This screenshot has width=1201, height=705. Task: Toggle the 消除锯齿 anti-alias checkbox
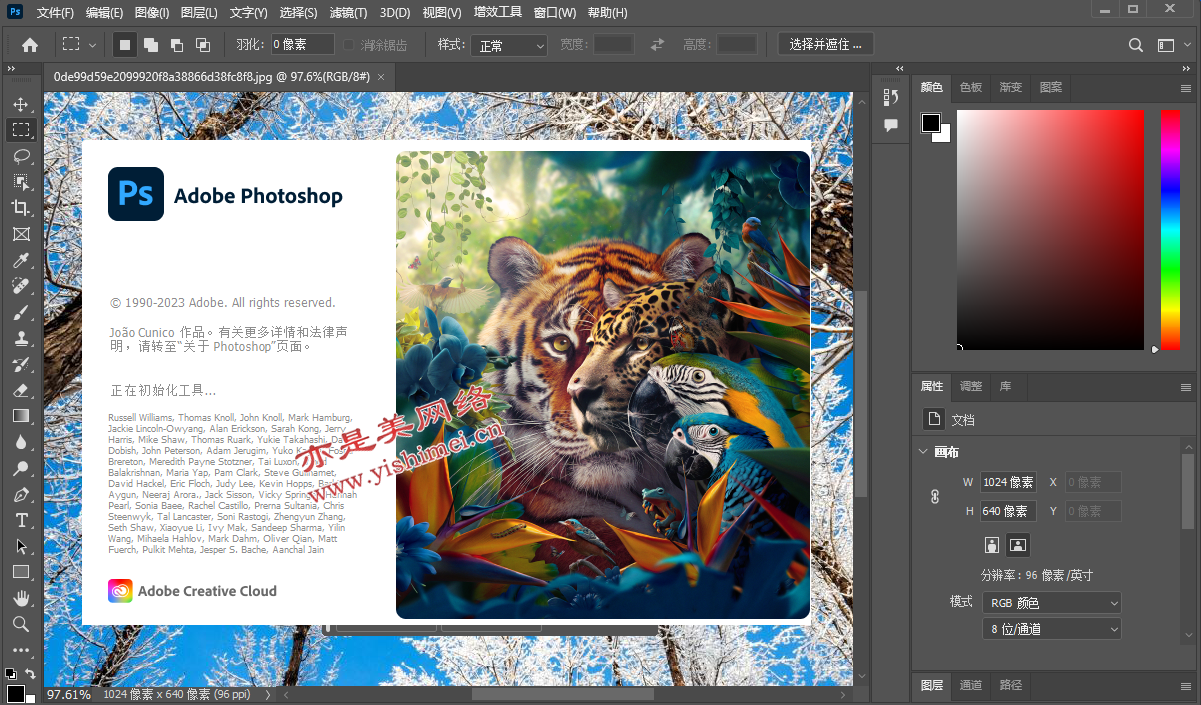(349, 45)
